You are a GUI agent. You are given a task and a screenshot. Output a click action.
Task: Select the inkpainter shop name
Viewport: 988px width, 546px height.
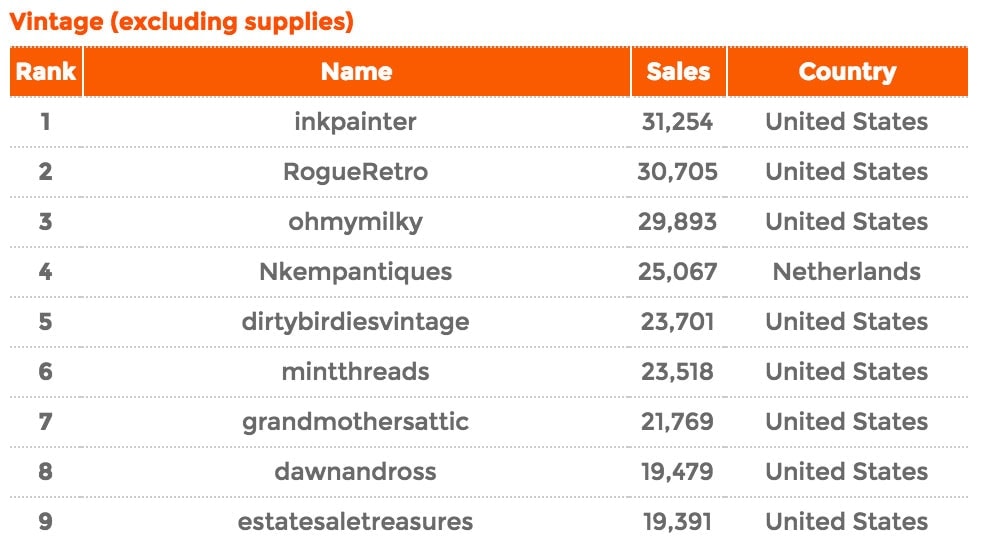click(x=355, y=122)
